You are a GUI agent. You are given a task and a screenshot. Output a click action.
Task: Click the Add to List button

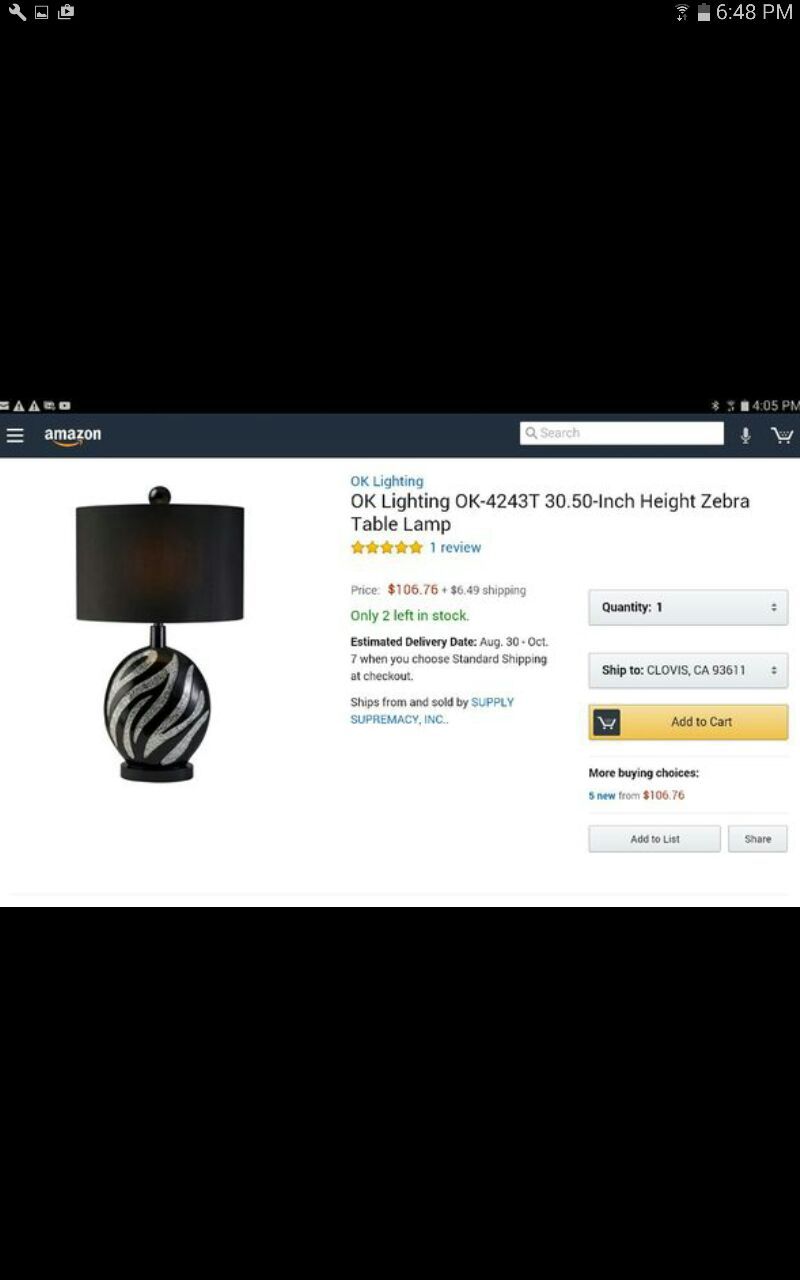[x=654, y=839]
